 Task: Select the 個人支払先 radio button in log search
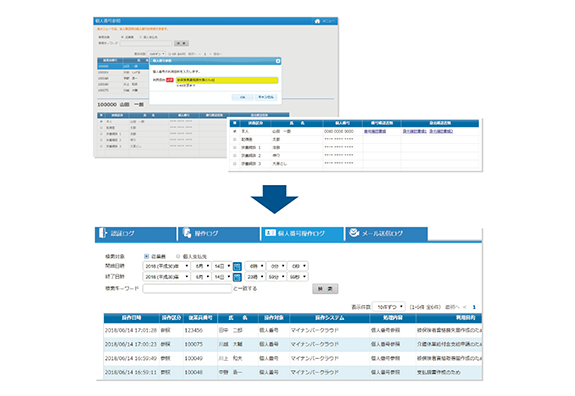click(x=178, y=256)
